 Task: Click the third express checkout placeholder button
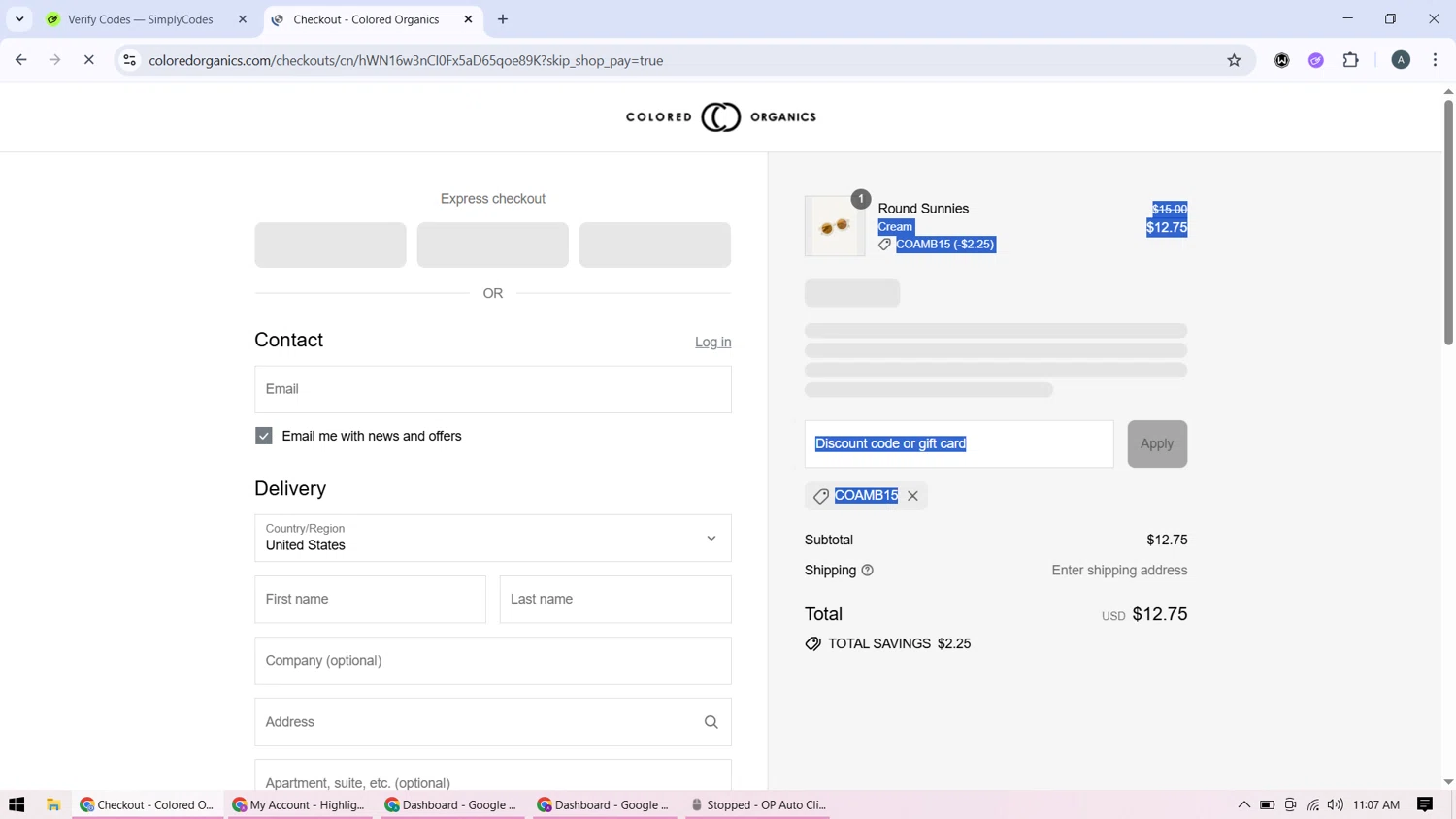(655, 245)
